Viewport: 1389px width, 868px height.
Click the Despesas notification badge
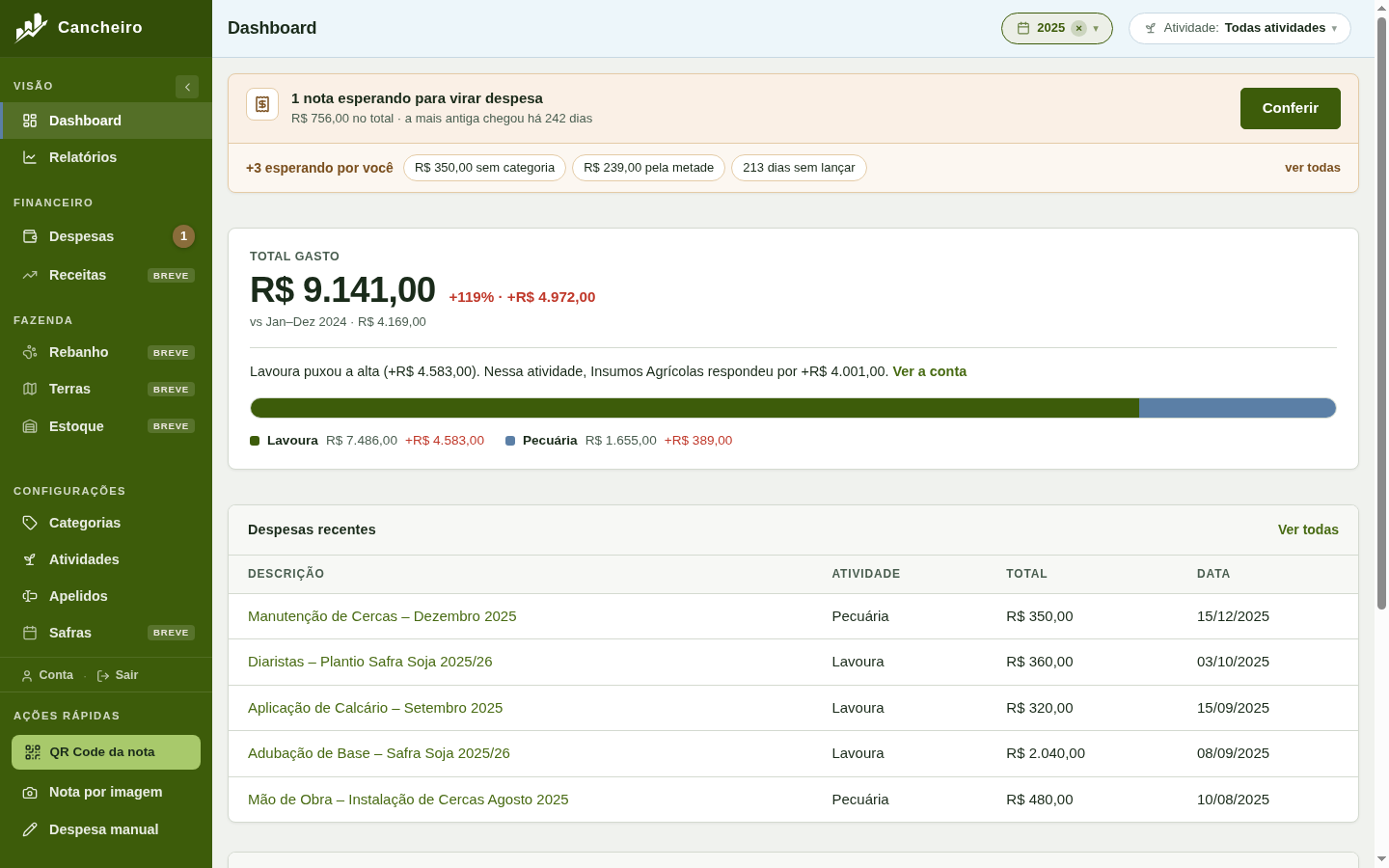point(183,236)
